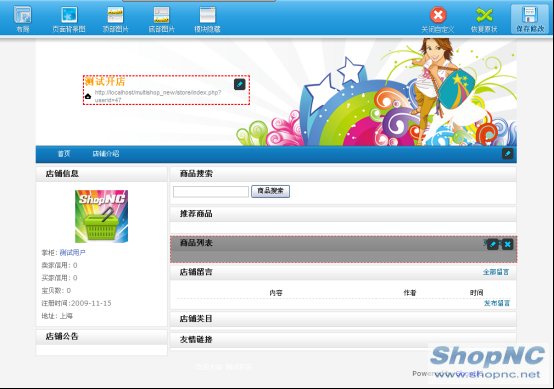Click the 注册时间:2009-11-15 text
554x389 pixels.
point(76,303)
